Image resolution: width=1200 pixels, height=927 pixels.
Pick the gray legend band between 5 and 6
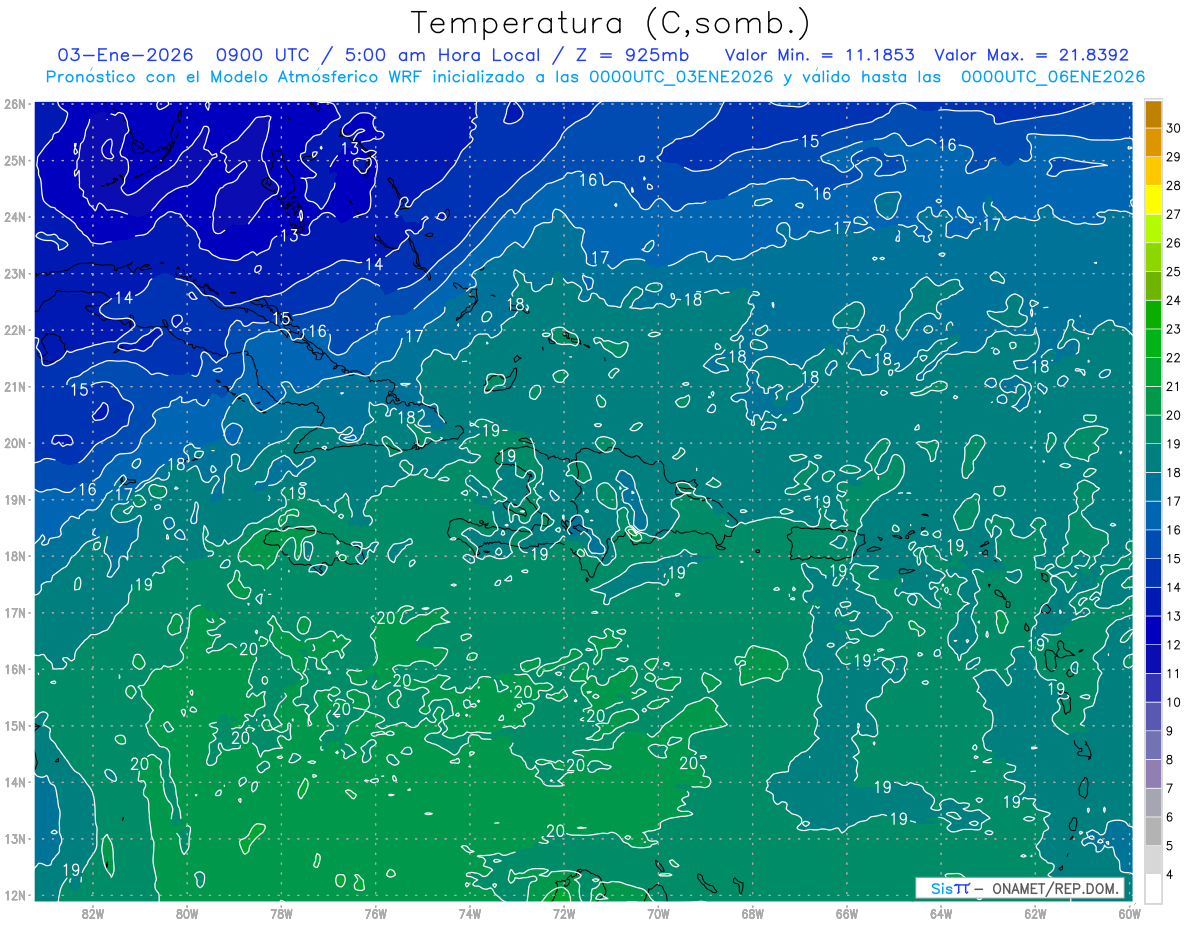(x=1153, y=831)
